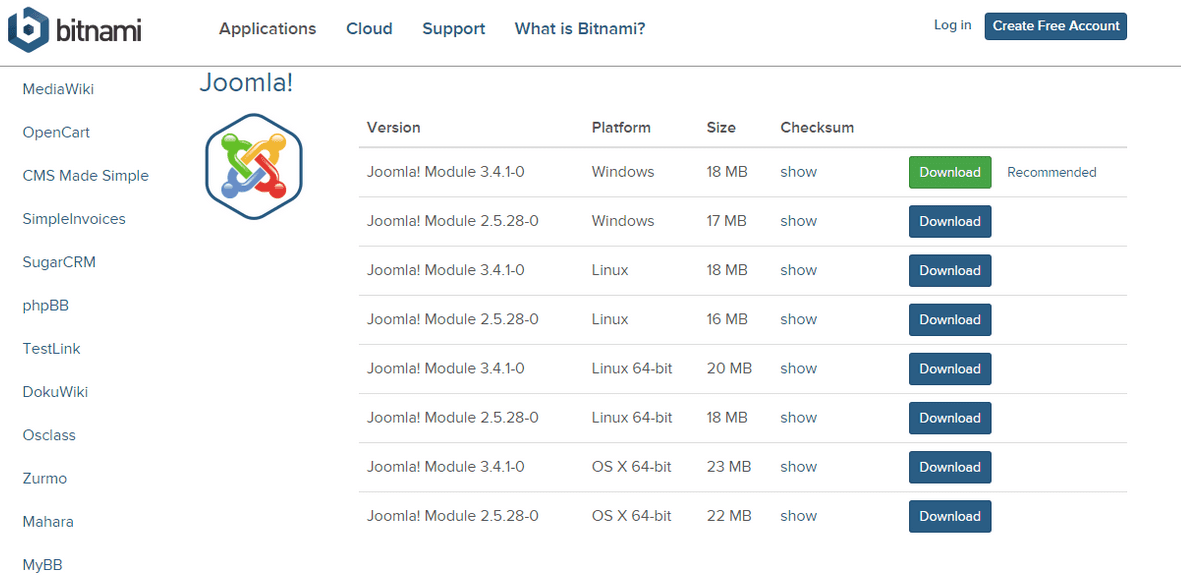
Task: Open OpenCart in the sidebar
Action: (x=56, y=133)
